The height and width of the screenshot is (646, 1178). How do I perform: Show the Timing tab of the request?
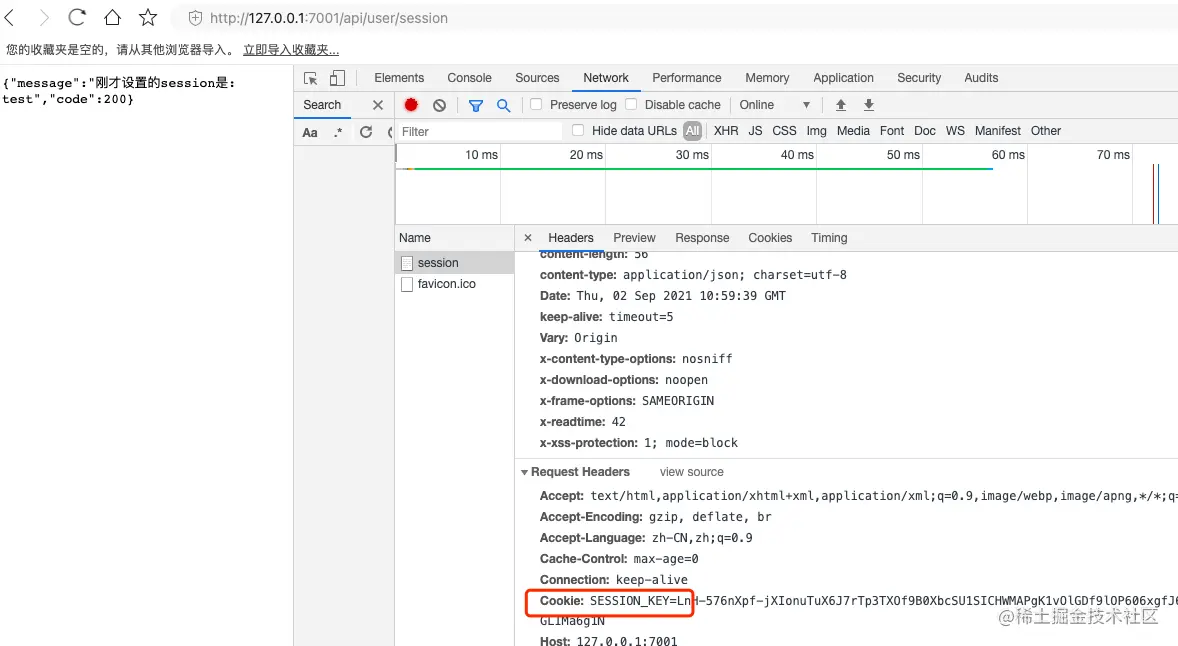click(829, 237)
